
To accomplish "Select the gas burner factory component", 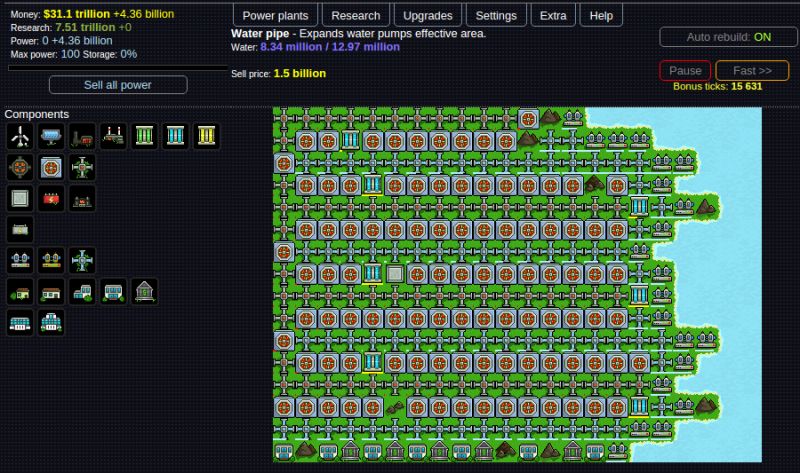I will [x=113, y=136].
